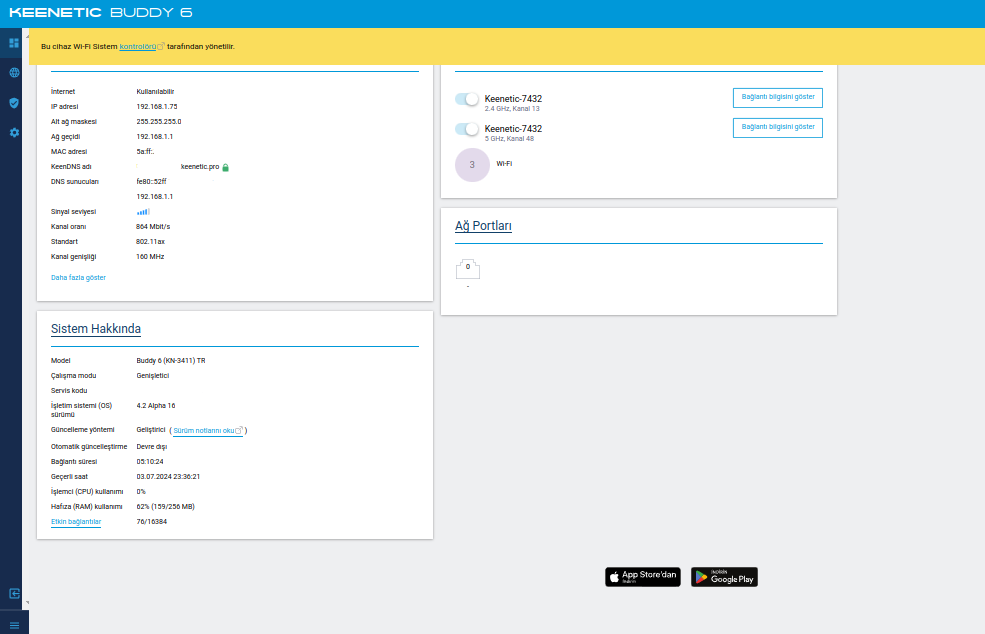
Task: Select the standard value 802.11ax
Action: [x=151, y=242]
